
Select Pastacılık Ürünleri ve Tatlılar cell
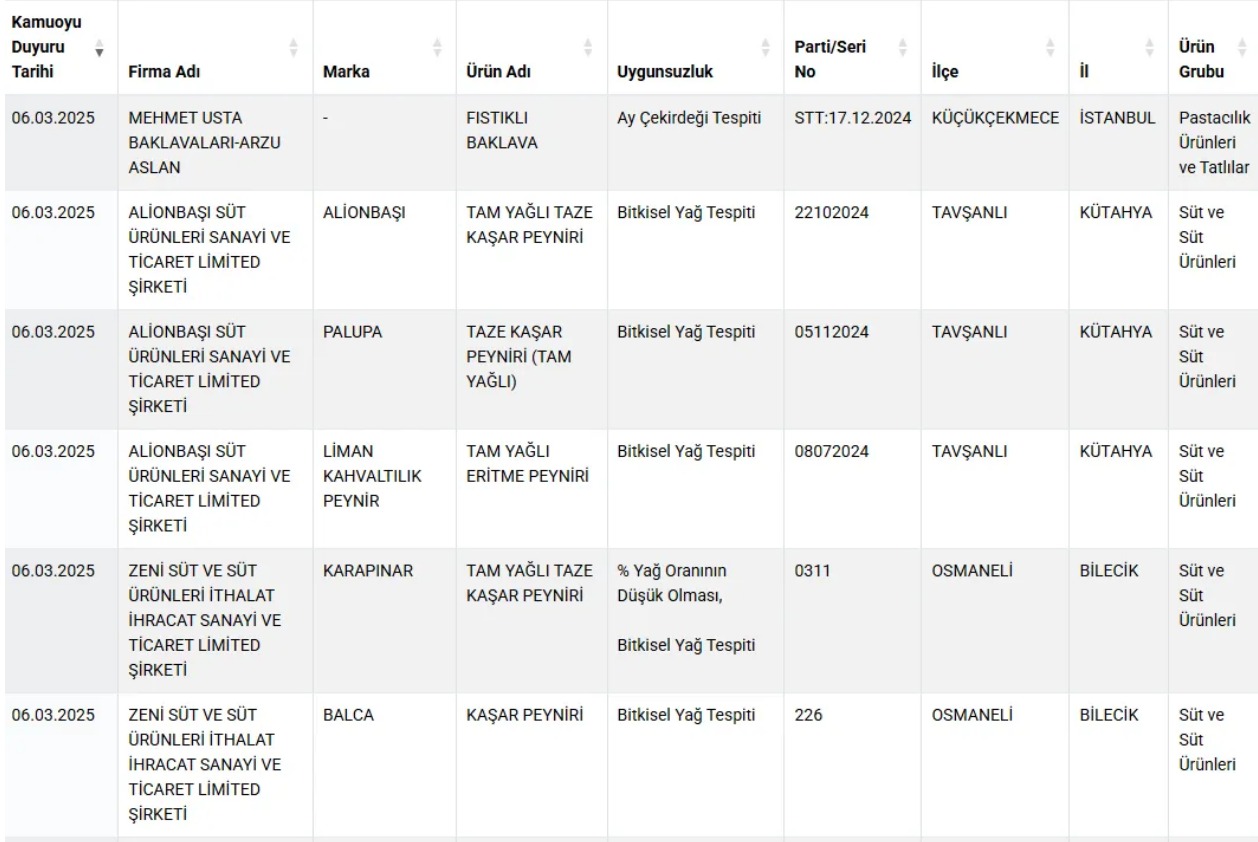[x=1213, y=143]
